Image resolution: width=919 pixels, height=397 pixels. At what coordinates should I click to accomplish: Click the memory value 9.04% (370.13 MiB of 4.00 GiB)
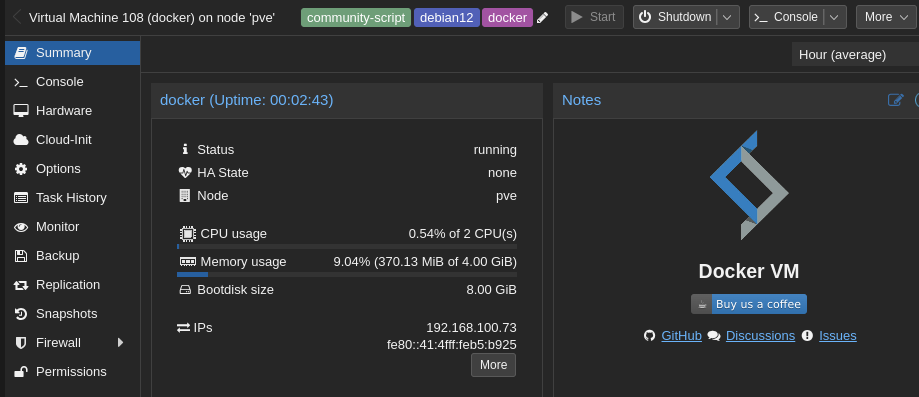tap(425, 262)
